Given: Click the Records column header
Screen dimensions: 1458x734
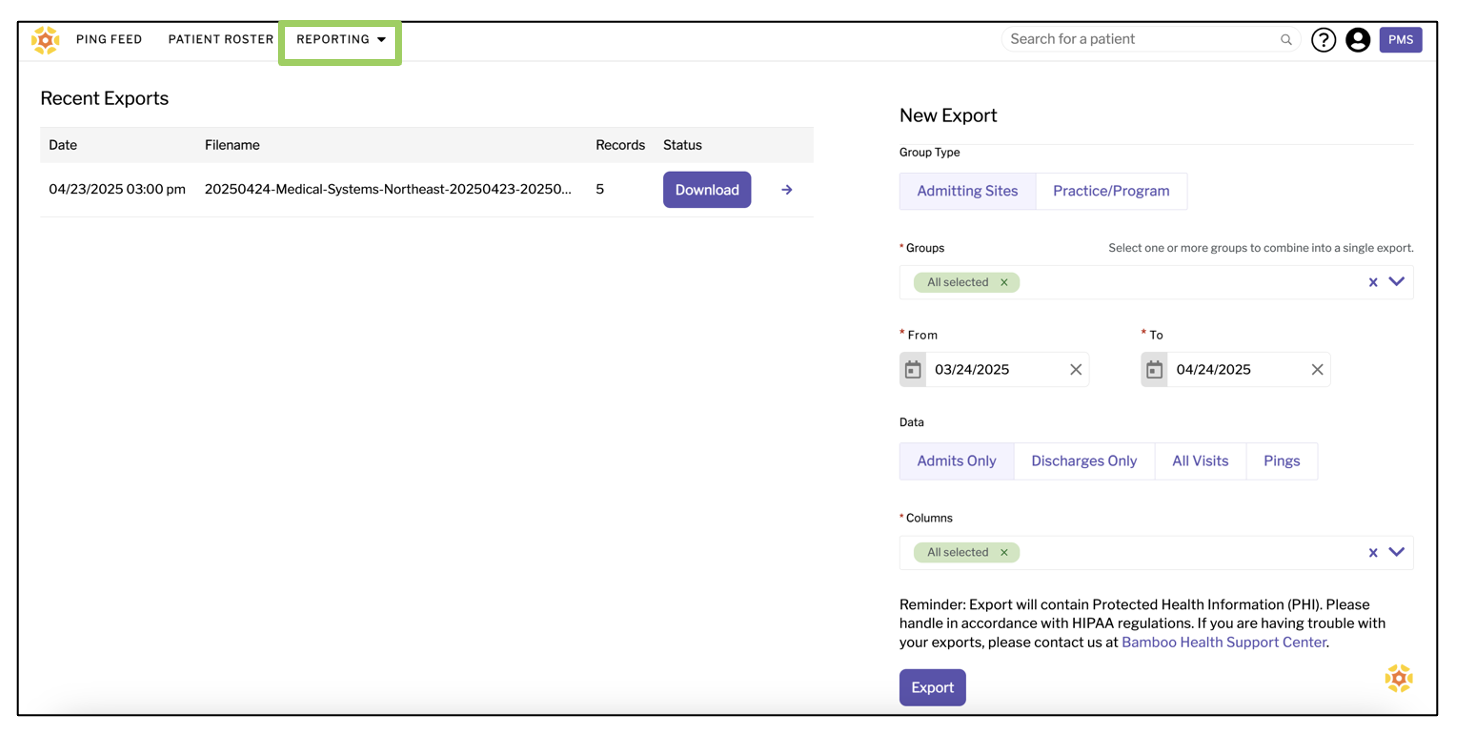Looking at the screenshot, I should (x=620, y=145).
